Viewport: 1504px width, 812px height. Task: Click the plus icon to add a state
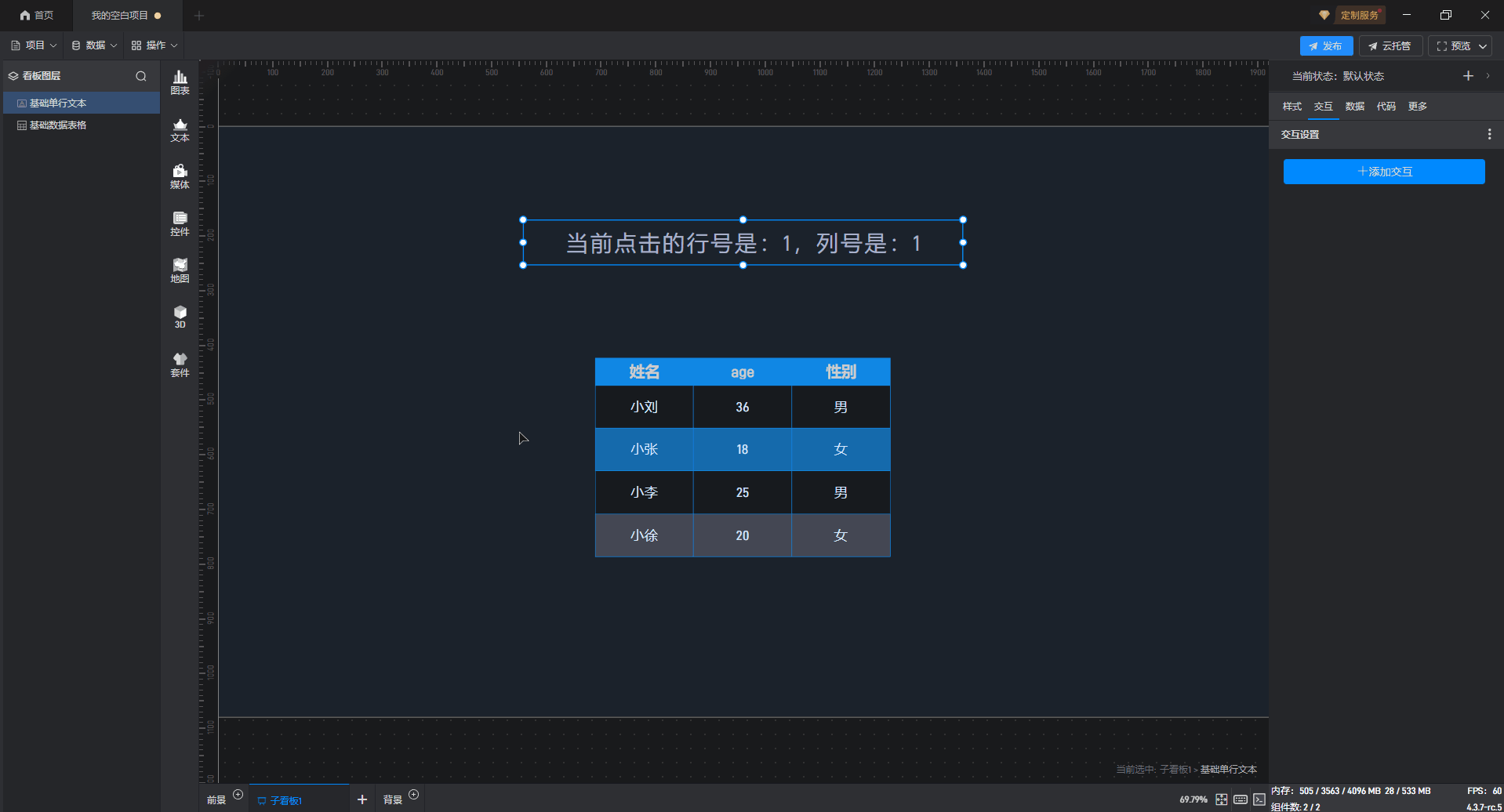(x=1468, y=76)
